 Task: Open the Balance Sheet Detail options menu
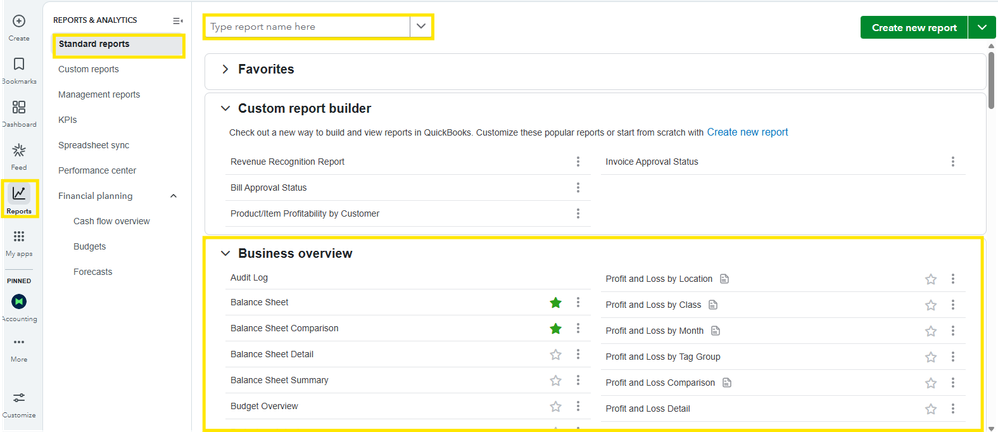pyautogui.click(x=578, y=354)
